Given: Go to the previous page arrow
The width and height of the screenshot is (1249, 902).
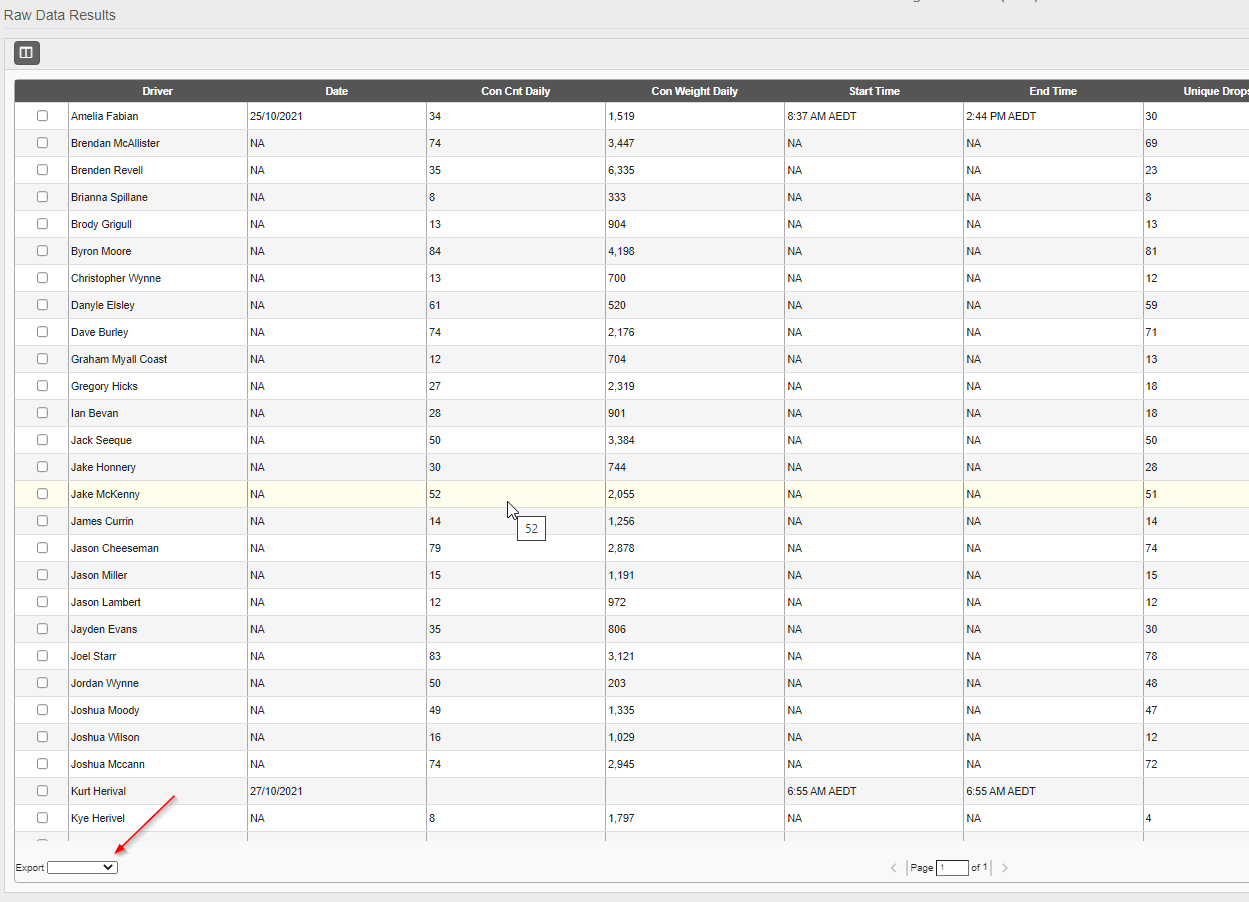Looking at the screenshot, I should (894, 868).
